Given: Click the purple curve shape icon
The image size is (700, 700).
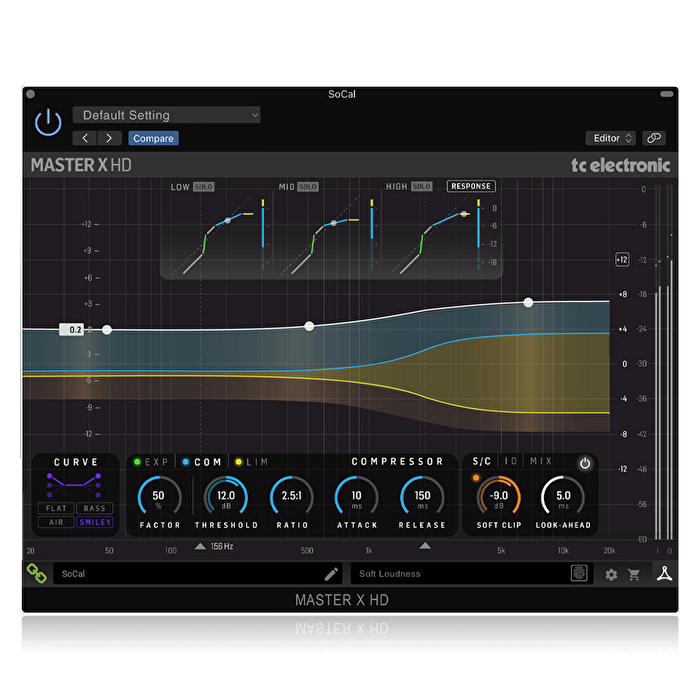Looking at the screenshot, I should (74, 485).
